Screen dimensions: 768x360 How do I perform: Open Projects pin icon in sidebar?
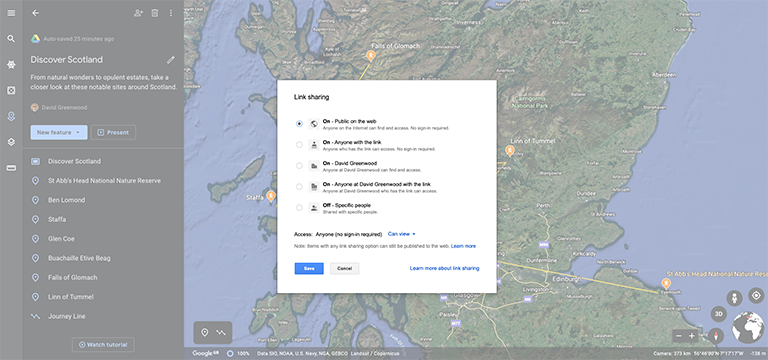click(x=11, y=116)
